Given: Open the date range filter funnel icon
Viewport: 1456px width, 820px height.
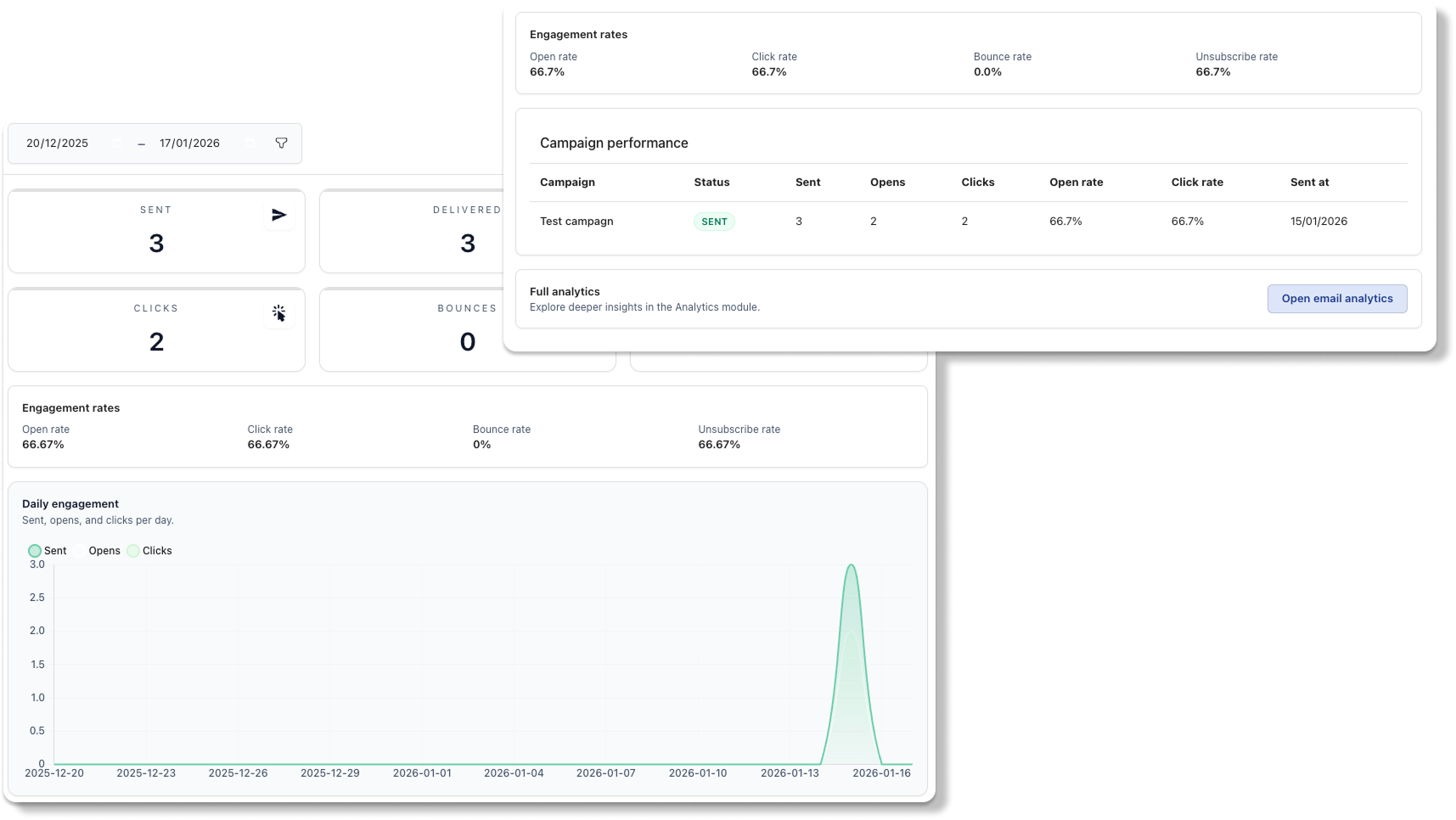Looking at the screenshot, I should pos(281,143).
